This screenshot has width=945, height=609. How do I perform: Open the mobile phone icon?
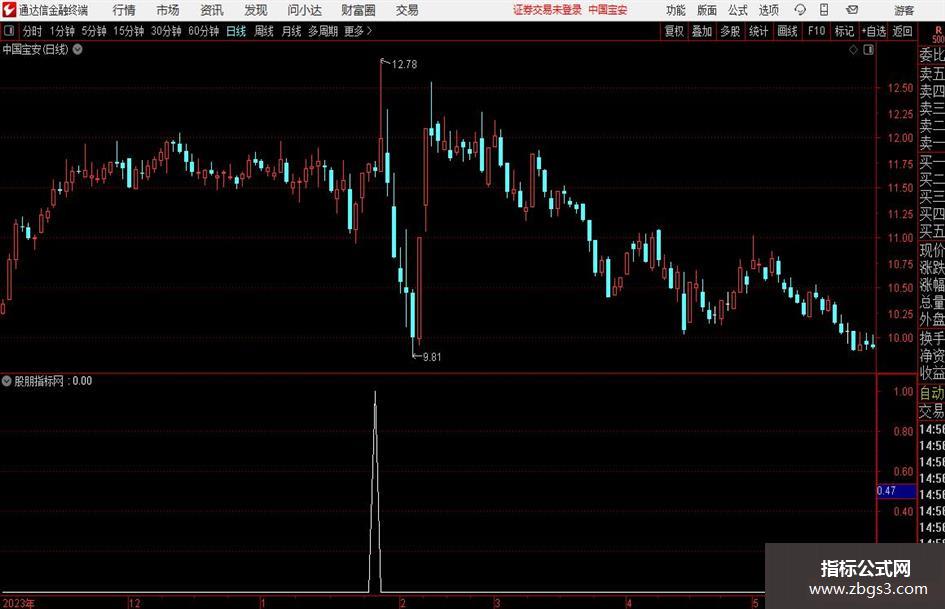(824, 10)
